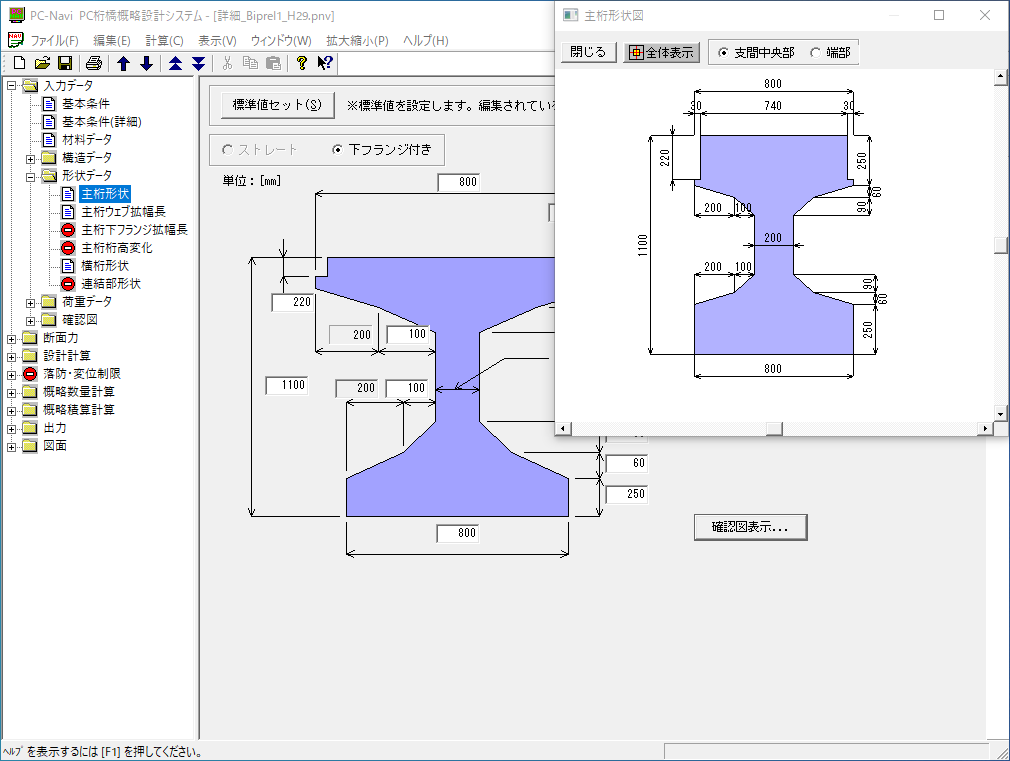Click the double down arrow toolbar icon
Image resolution: width=1010 pixels, height=761 pixels.
pyautogui.click(x=198, y=64)
